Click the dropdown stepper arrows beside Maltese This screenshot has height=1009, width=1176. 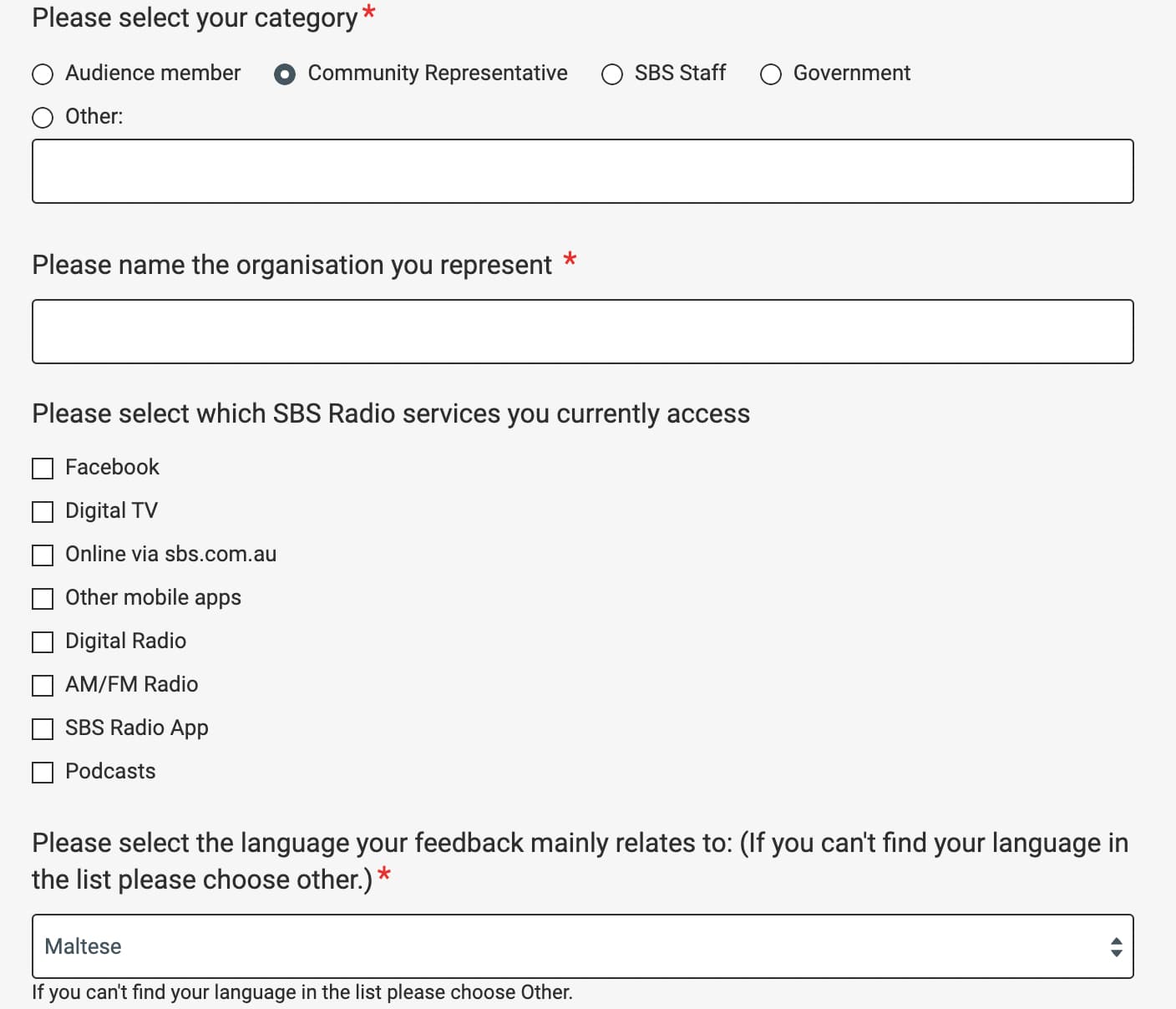tap(1117, 946)
